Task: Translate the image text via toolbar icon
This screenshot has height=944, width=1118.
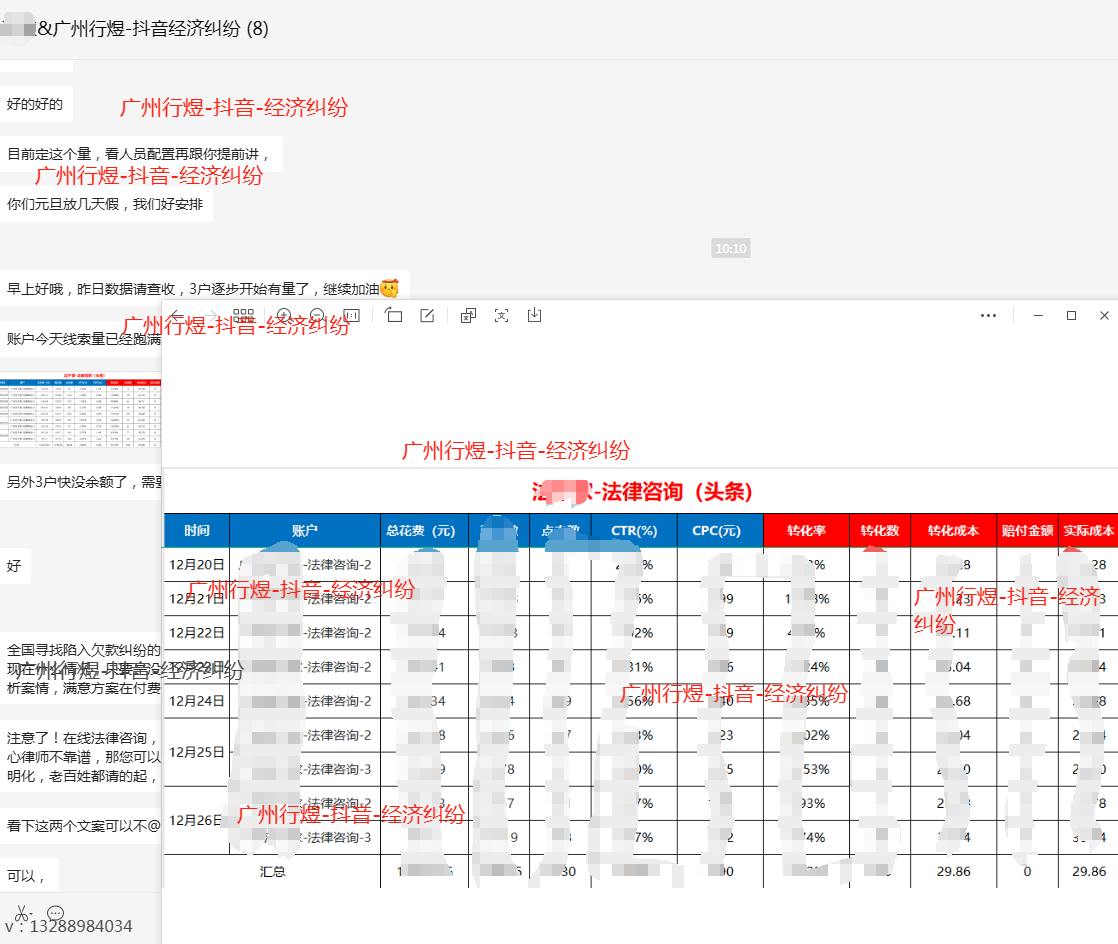Action: click(468, 315)
